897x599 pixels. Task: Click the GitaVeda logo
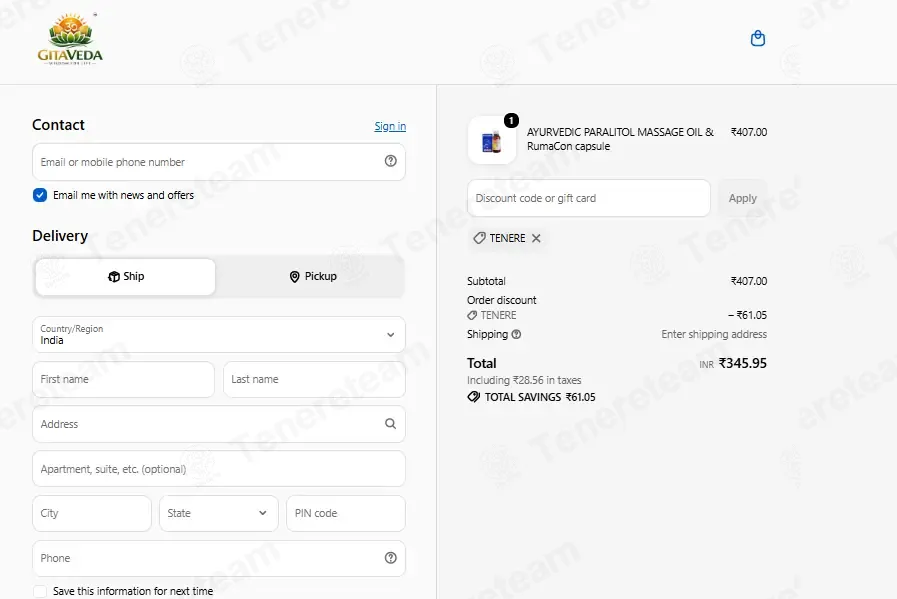click(70, 39)
